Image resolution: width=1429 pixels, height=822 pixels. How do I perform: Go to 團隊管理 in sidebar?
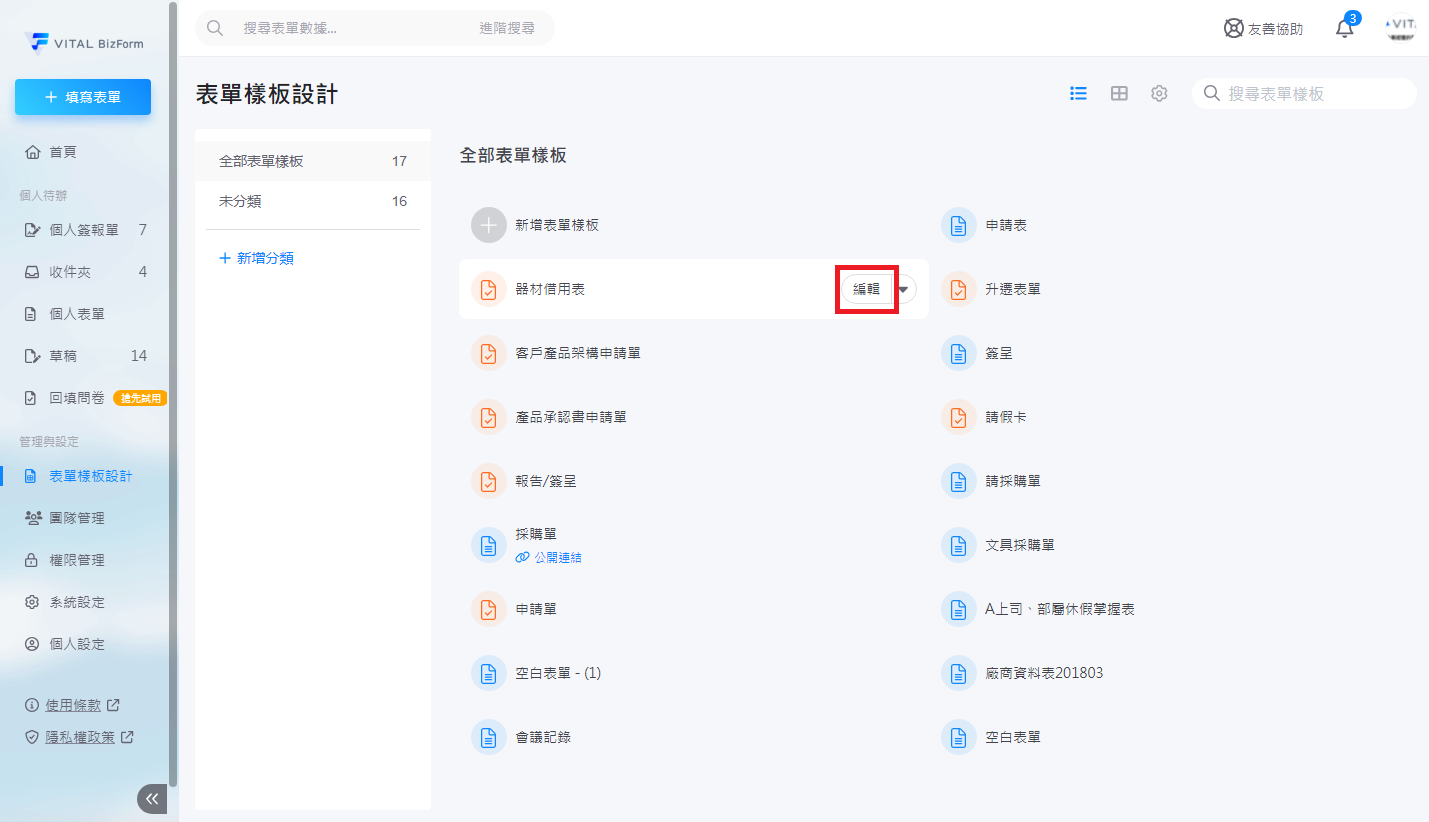point(77,518)
